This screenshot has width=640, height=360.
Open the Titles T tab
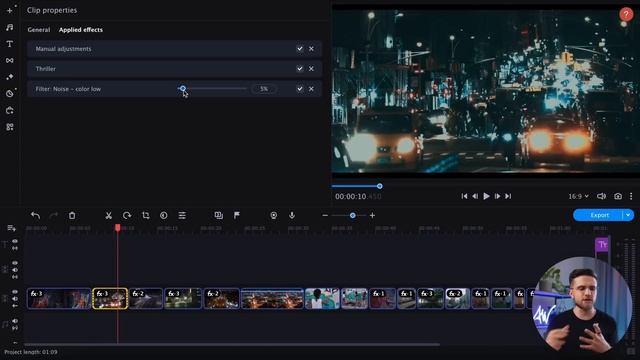pos(9,44)
